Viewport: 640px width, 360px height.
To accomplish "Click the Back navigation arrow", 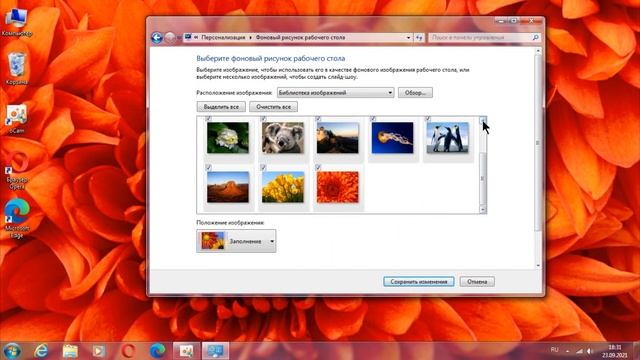I will click(157, 38).
